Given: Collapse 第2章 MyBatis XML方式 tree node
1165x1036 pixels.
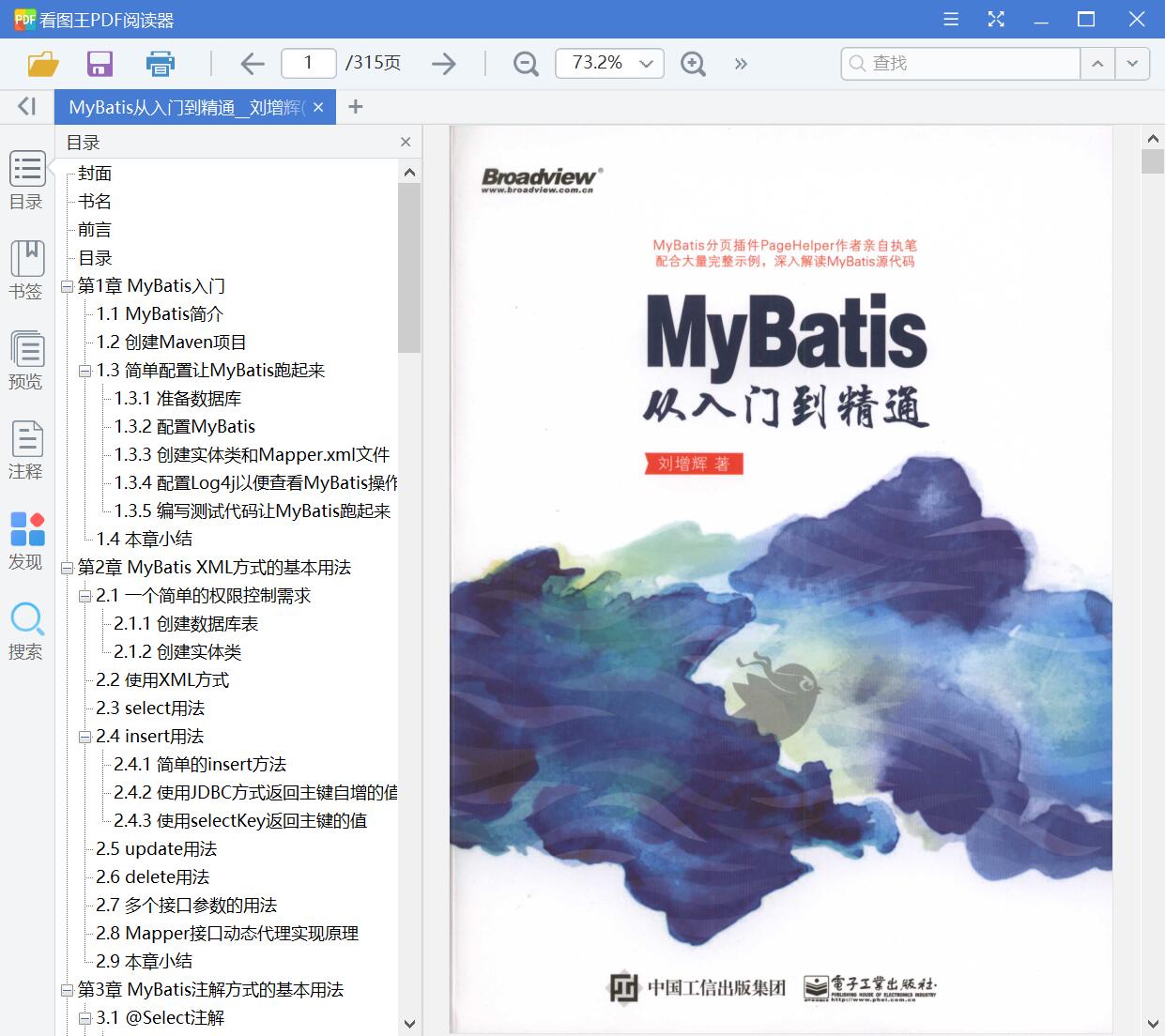Looking at the screenshot, I should (67, 568).
